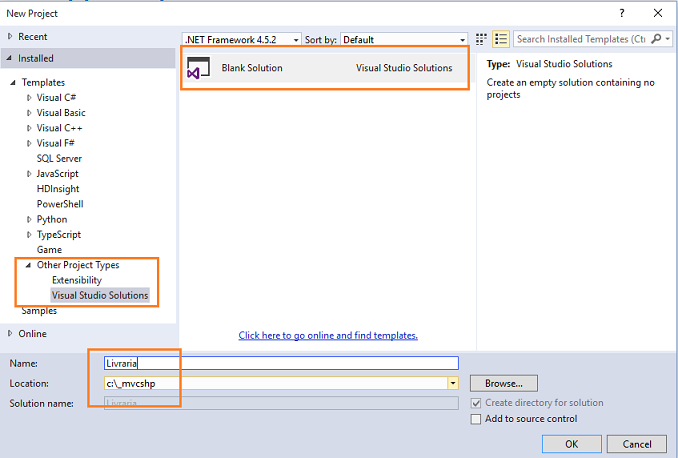
Task: Expand the Recent section
Action: coord(10,37)
